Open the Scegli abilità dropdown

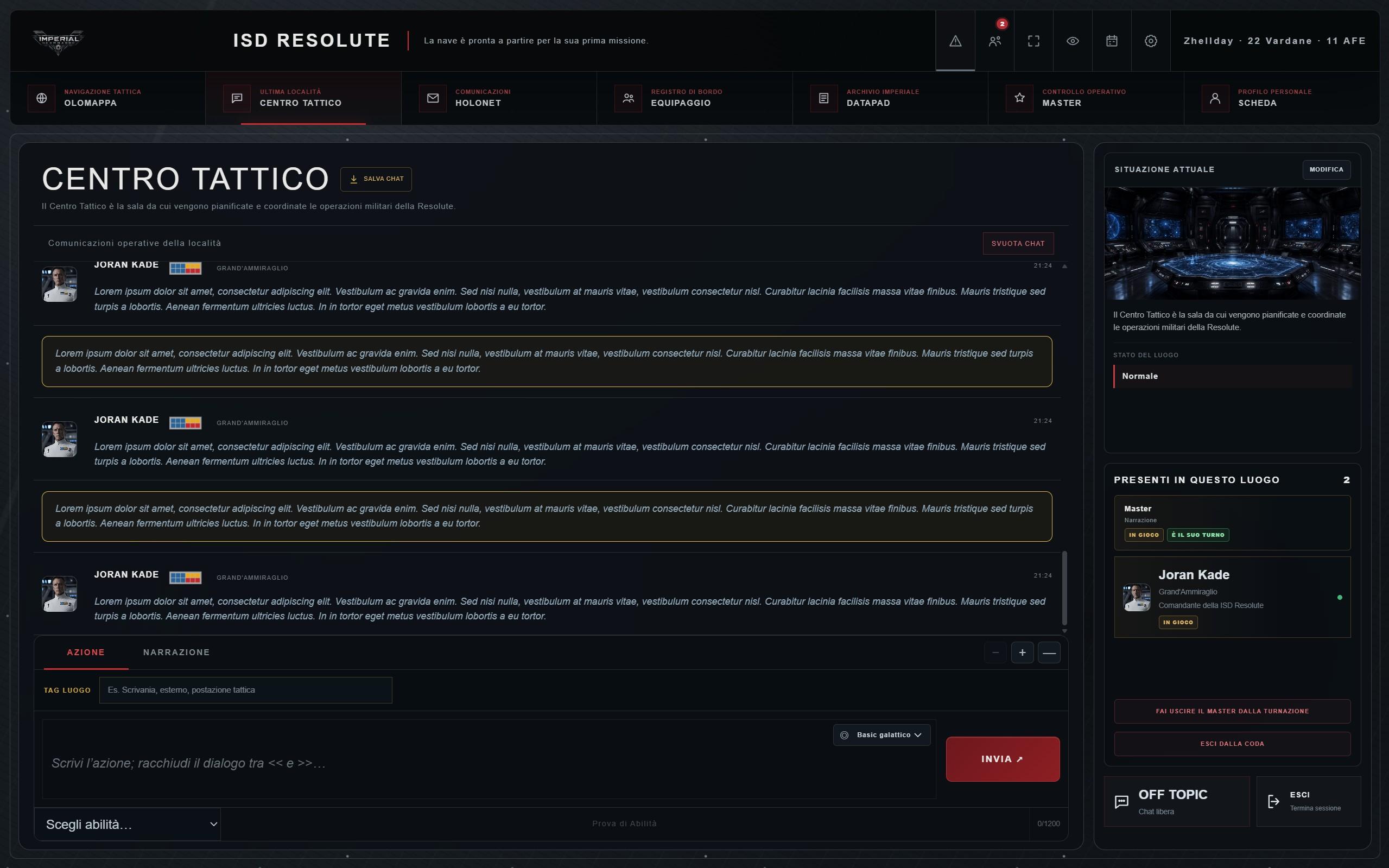coord(128,825)
